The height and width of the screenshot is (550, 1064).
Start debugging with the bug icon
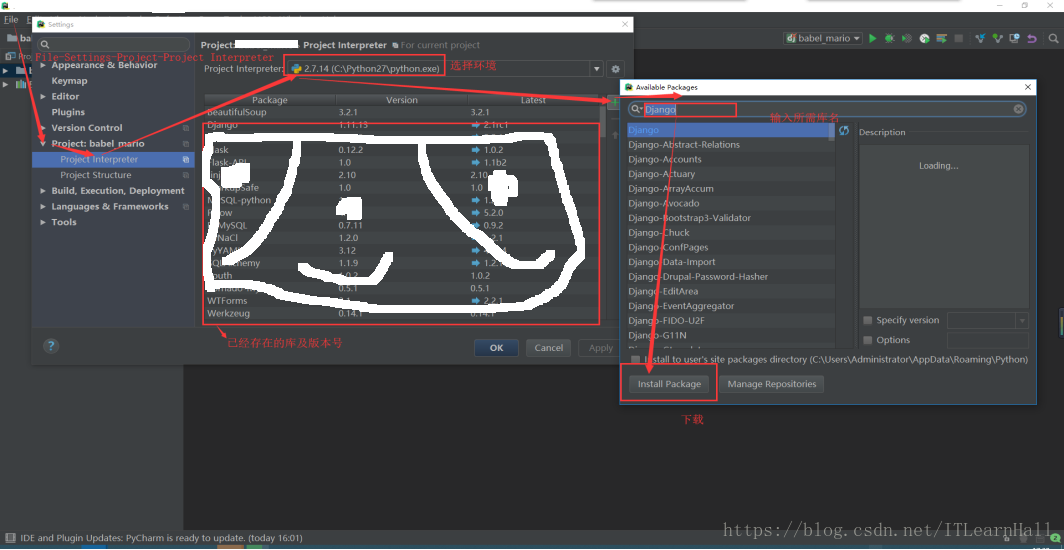pos(890,39)
